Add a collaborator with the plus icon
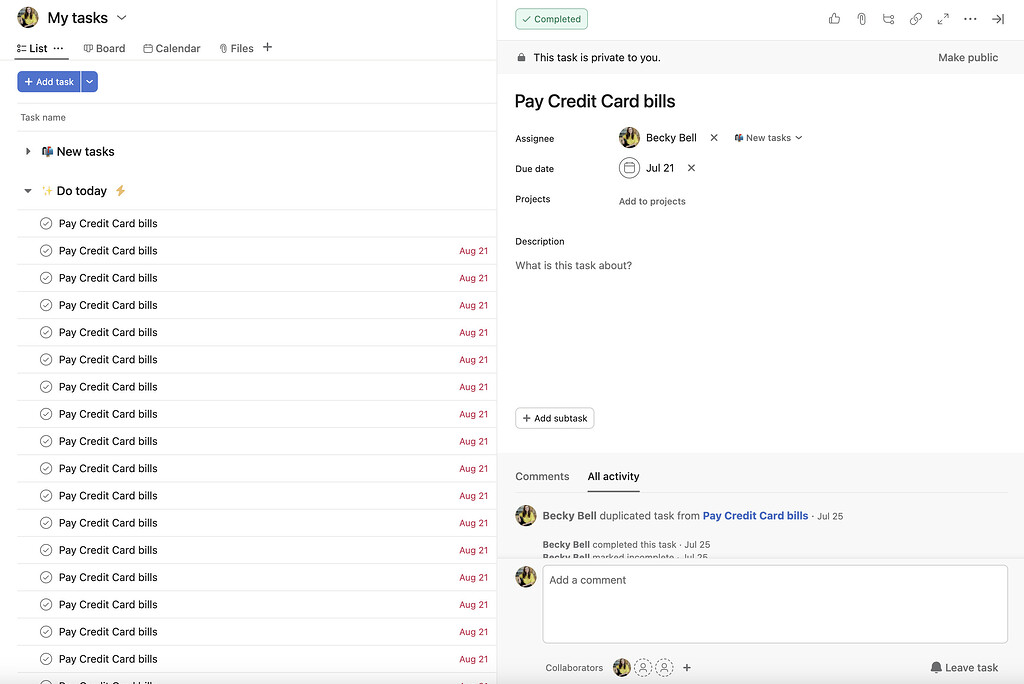Screen dimensions: 1024x684 tap(687, 667)
